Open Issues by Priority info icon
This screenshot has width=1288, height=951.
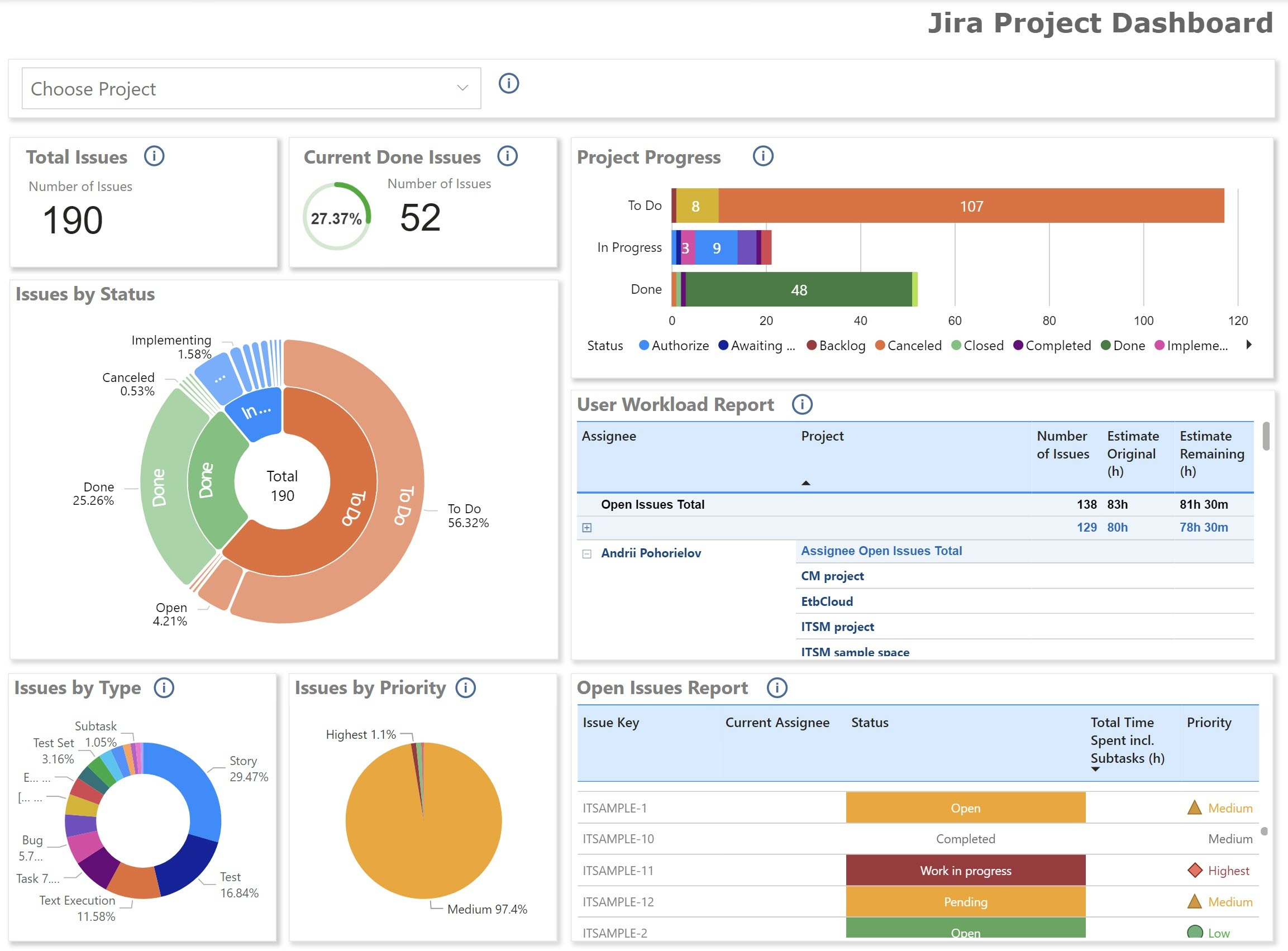(x=465, y=687)
